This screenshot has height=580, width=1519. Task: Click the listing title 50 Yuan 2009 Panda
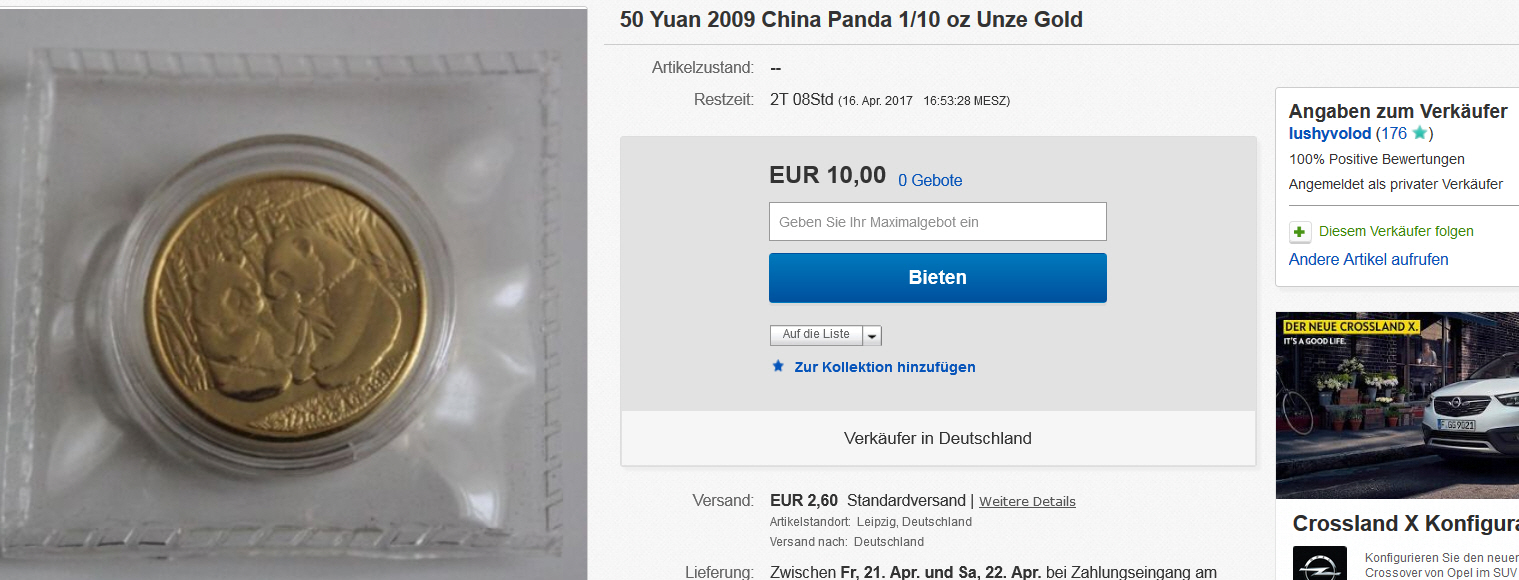(851, 20)
